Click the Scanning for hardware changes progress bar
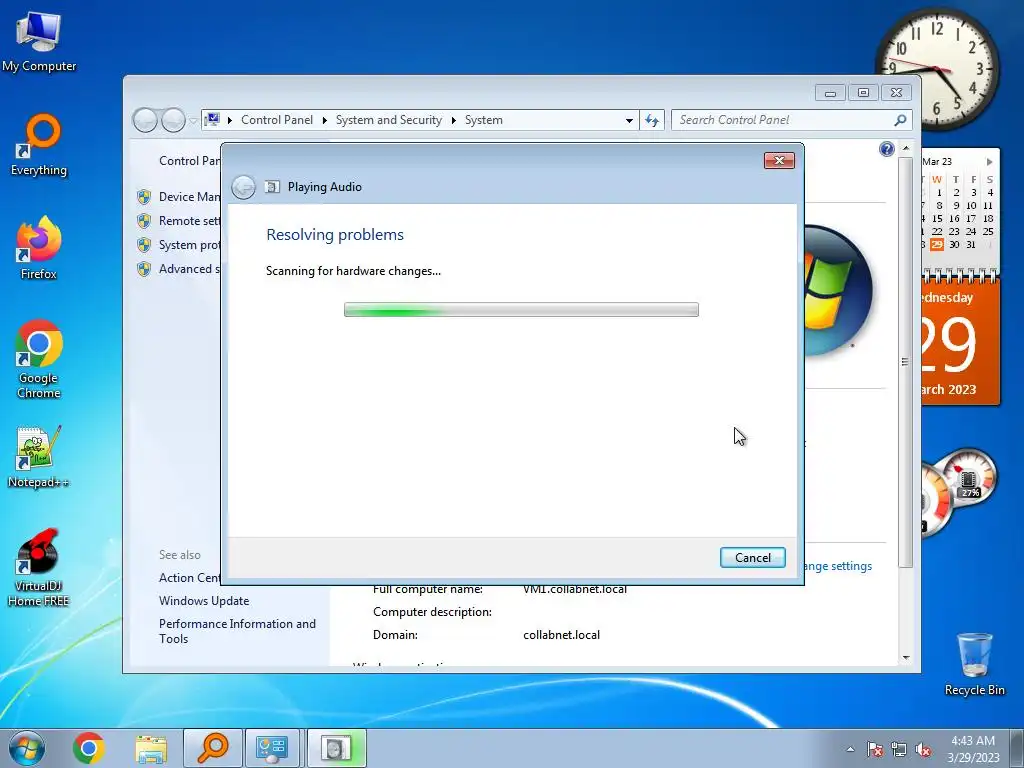1024x768 pixels. click(x=521, y=310)
